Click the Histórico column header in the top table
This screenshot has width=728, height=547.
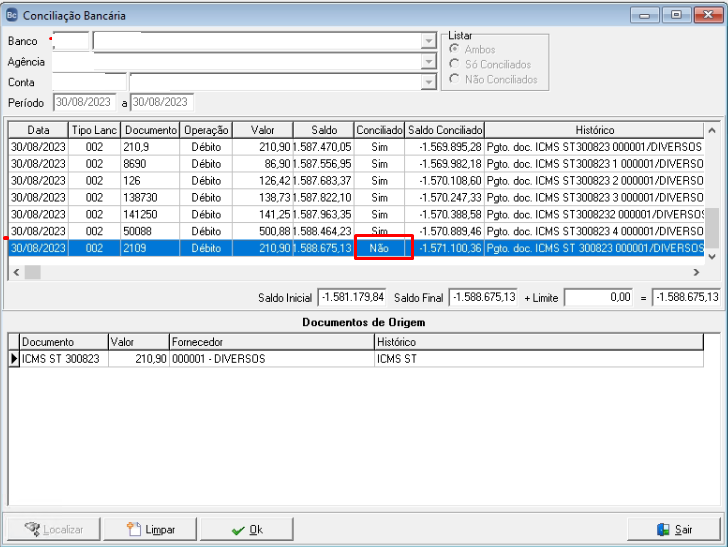(595, 130)
